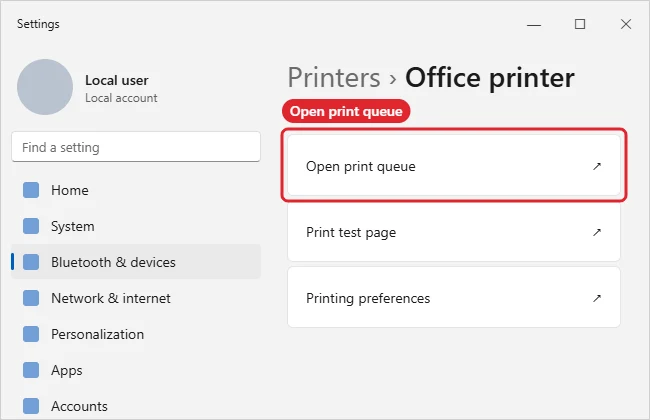Click the Office printer page title
The height and width of the screenshot is (420, 650).
tap(490, 78)
